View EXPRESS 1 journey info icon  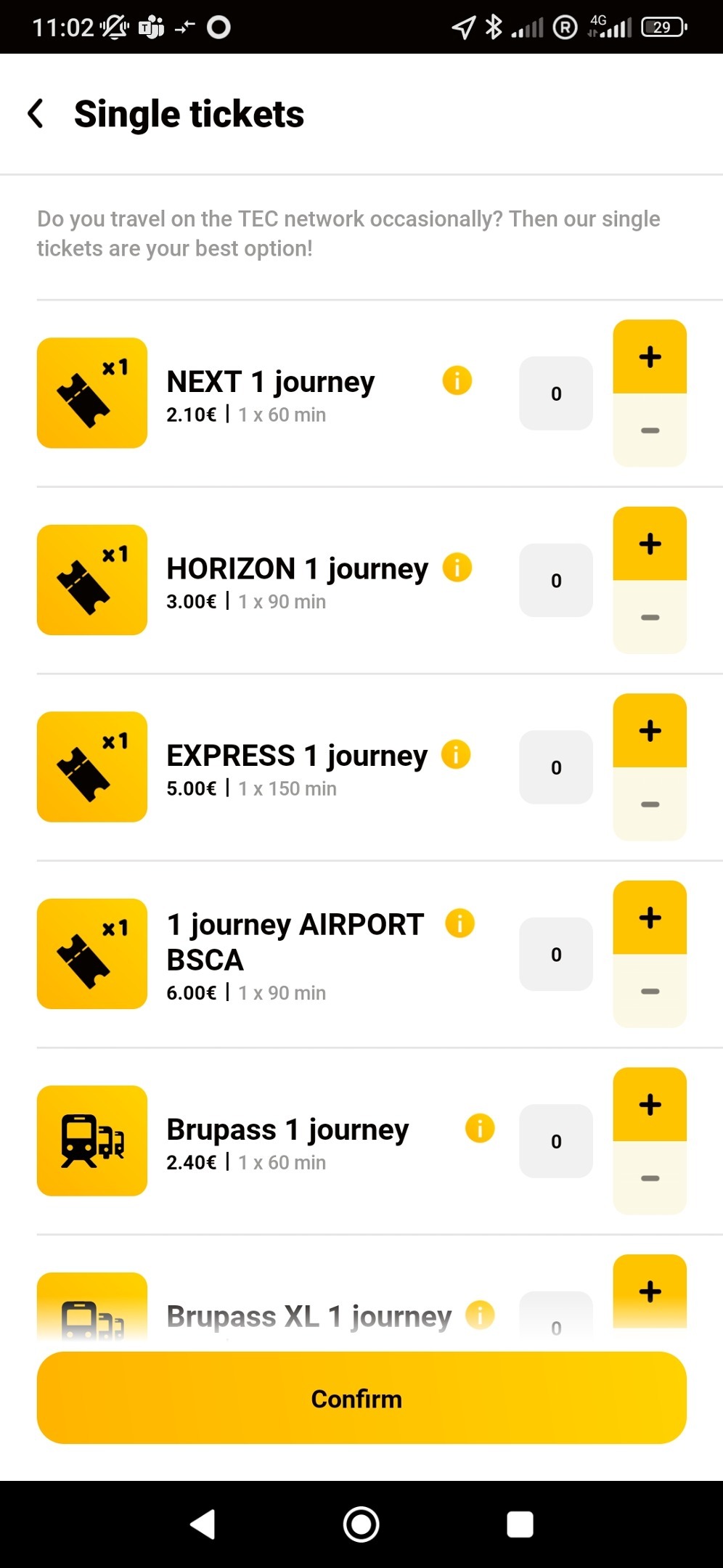[456, 754]
